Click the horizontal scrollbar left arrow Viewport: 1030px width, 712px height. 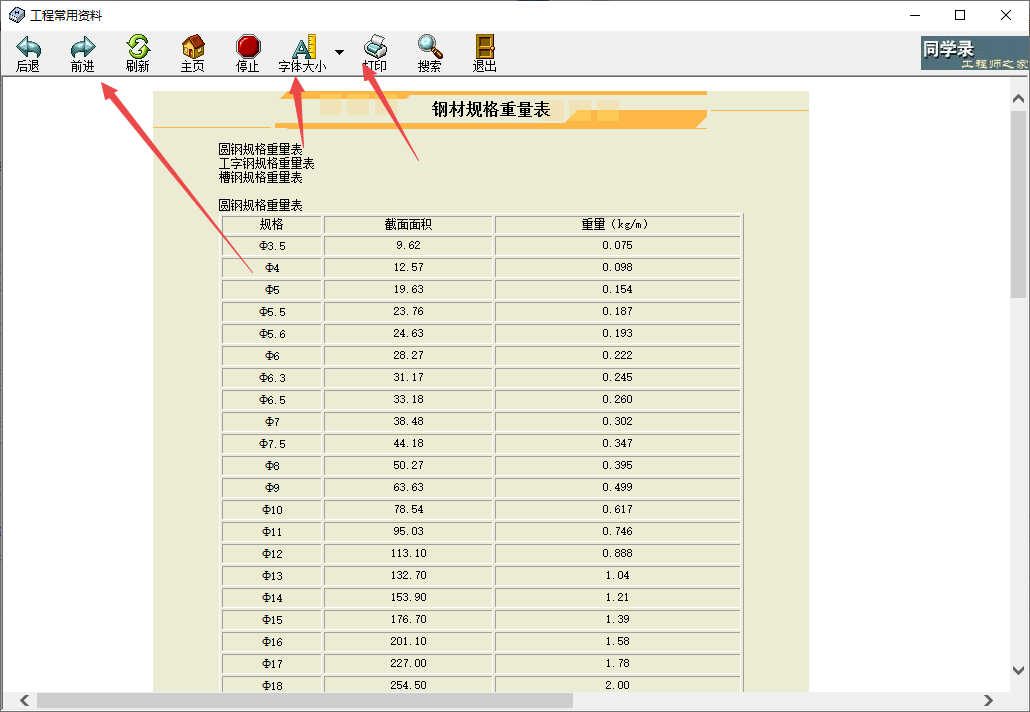[x=24, y=701]
